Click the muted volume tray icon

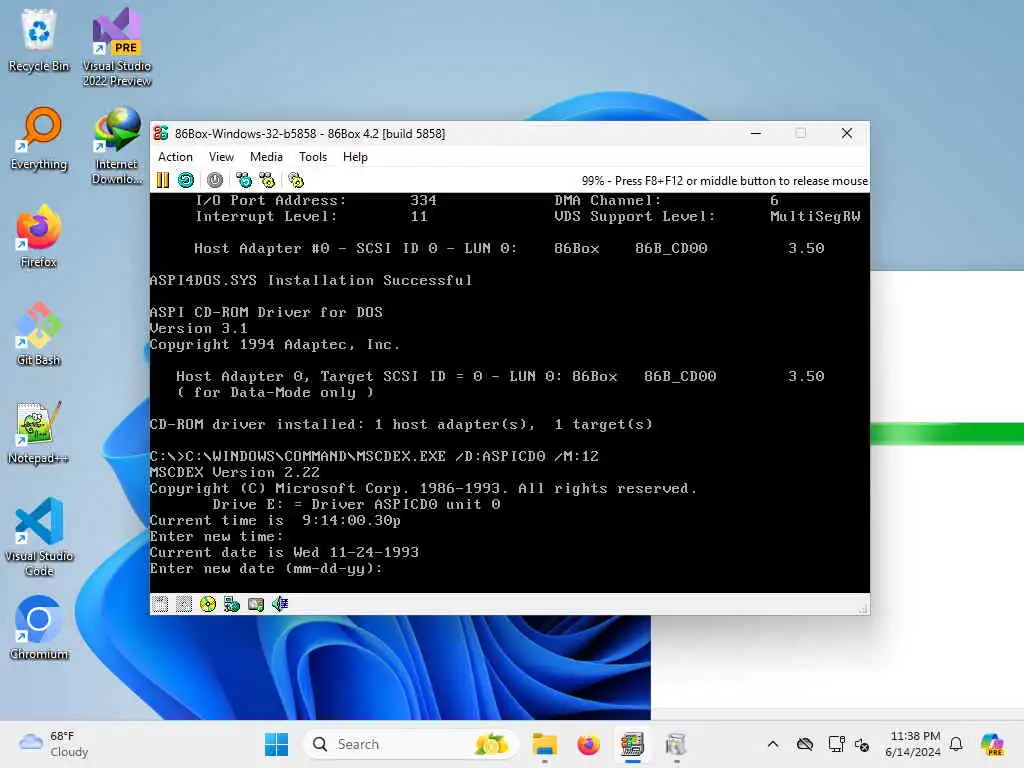tap(862, 744)
